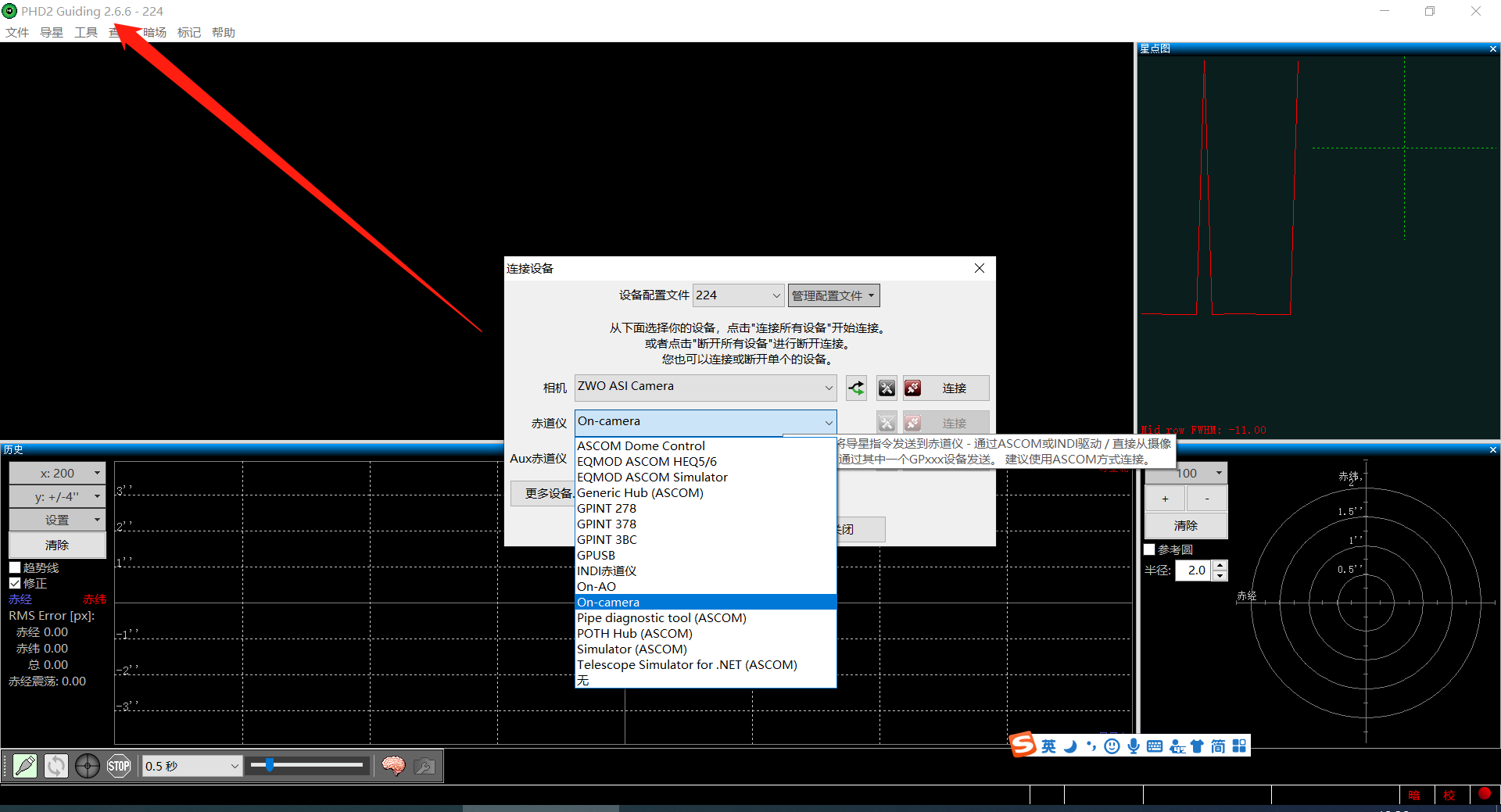Open the Sogou soft keyboard icon

[x=1155, y=746]
